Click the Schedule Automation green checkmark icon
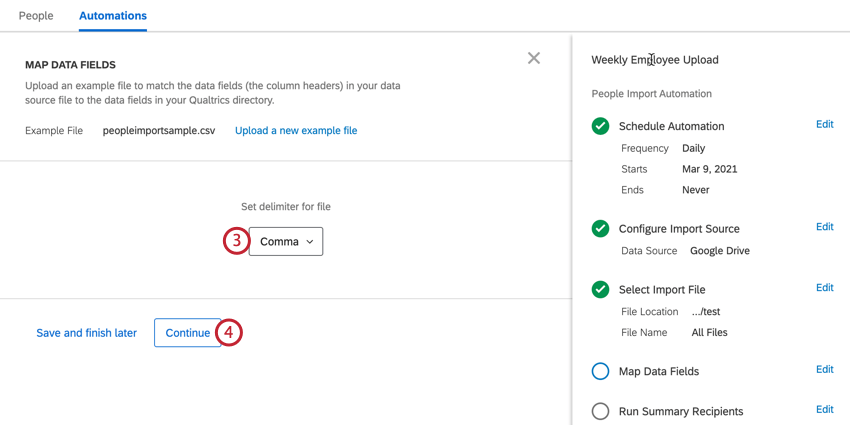Screen dimensions: 850x425 [x=600, y=126]
